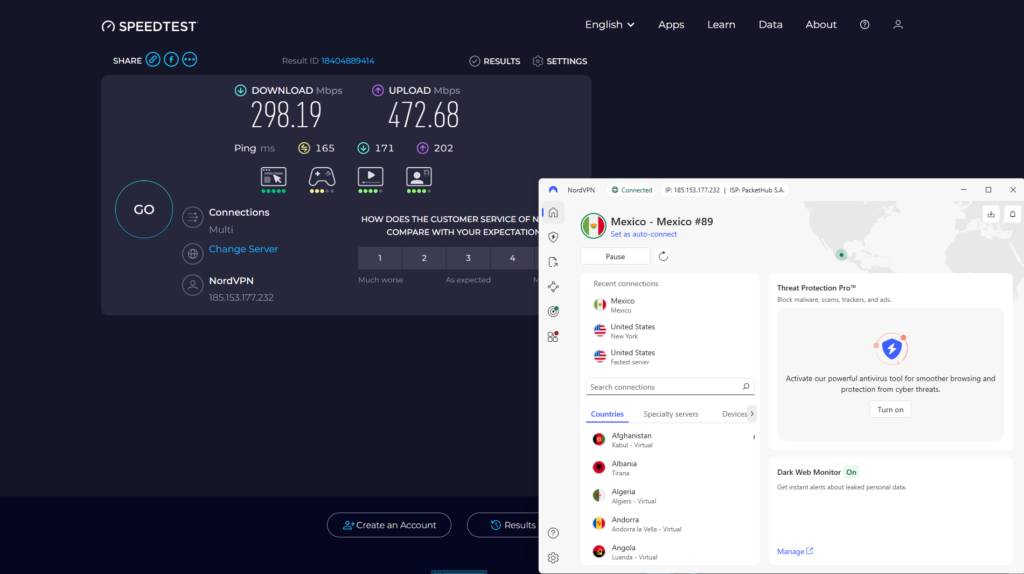Open the Speedtest help icon

[865, 24]
